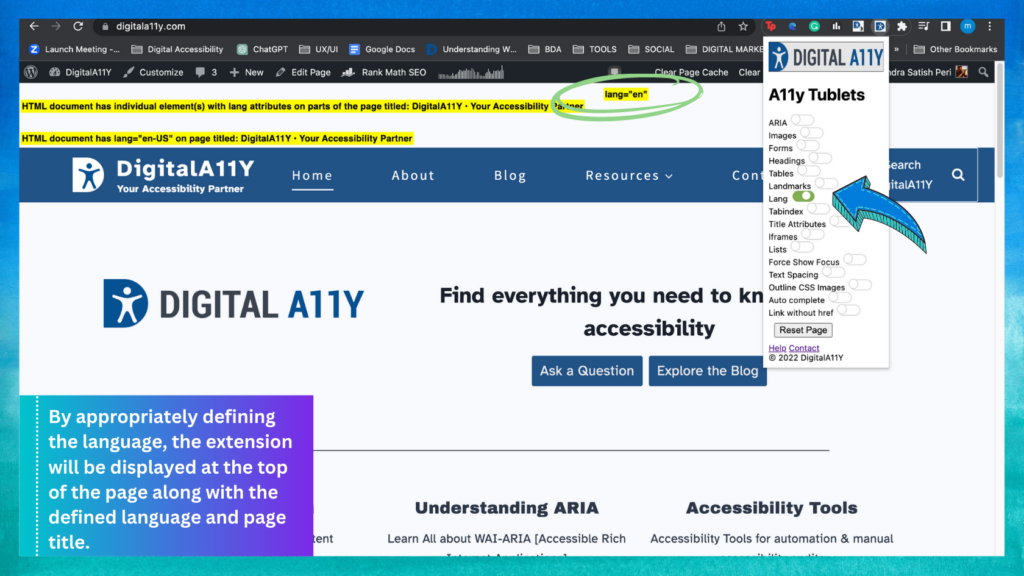The height and width of the screenshot is (576, 1024).
Task: Open the Launch Meeting Zoom bookmark
Action: (x=74, y=49)
